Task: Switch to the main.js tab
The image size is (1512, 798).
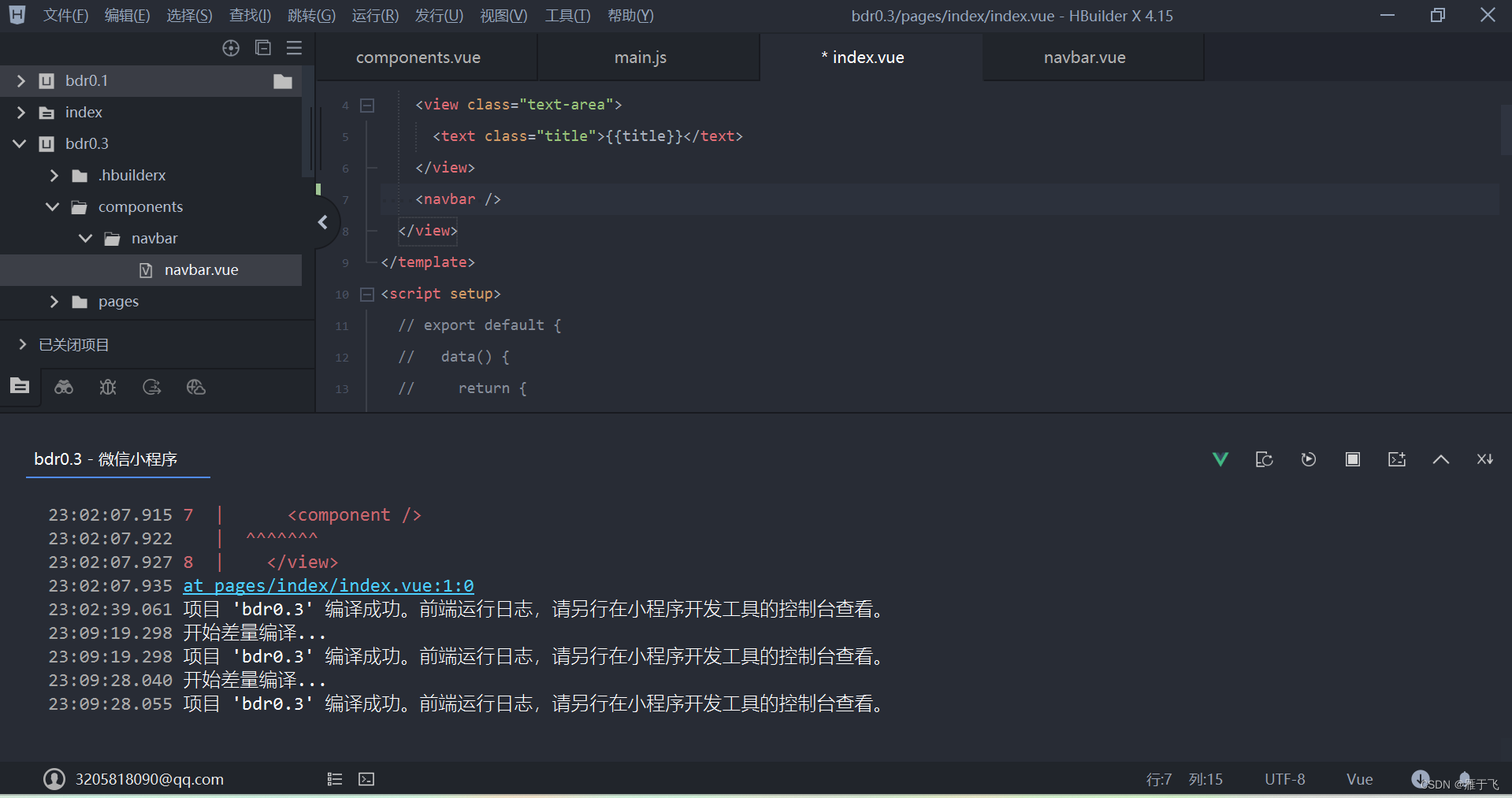Action: pos(648,58)
